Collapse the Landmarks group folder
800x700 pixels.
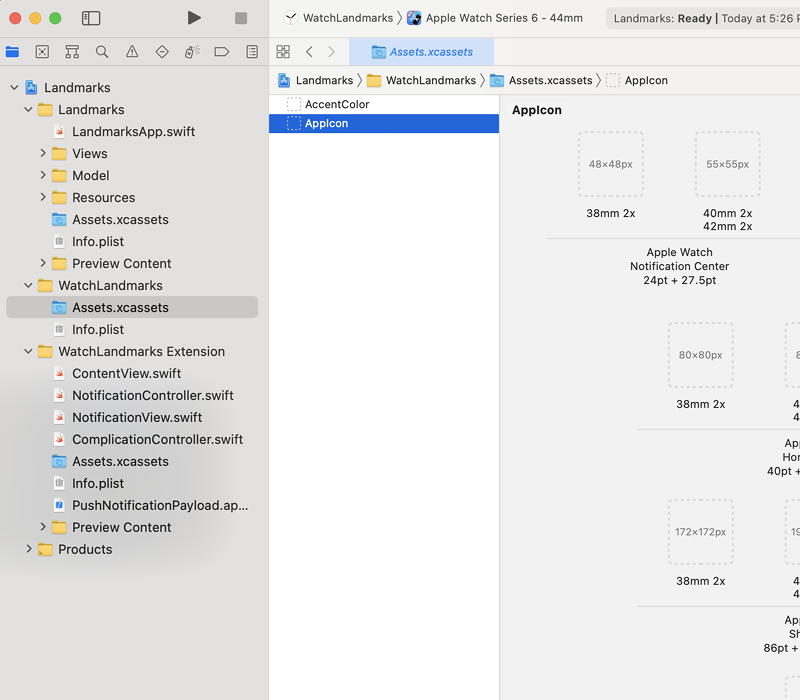click(28, 110)
